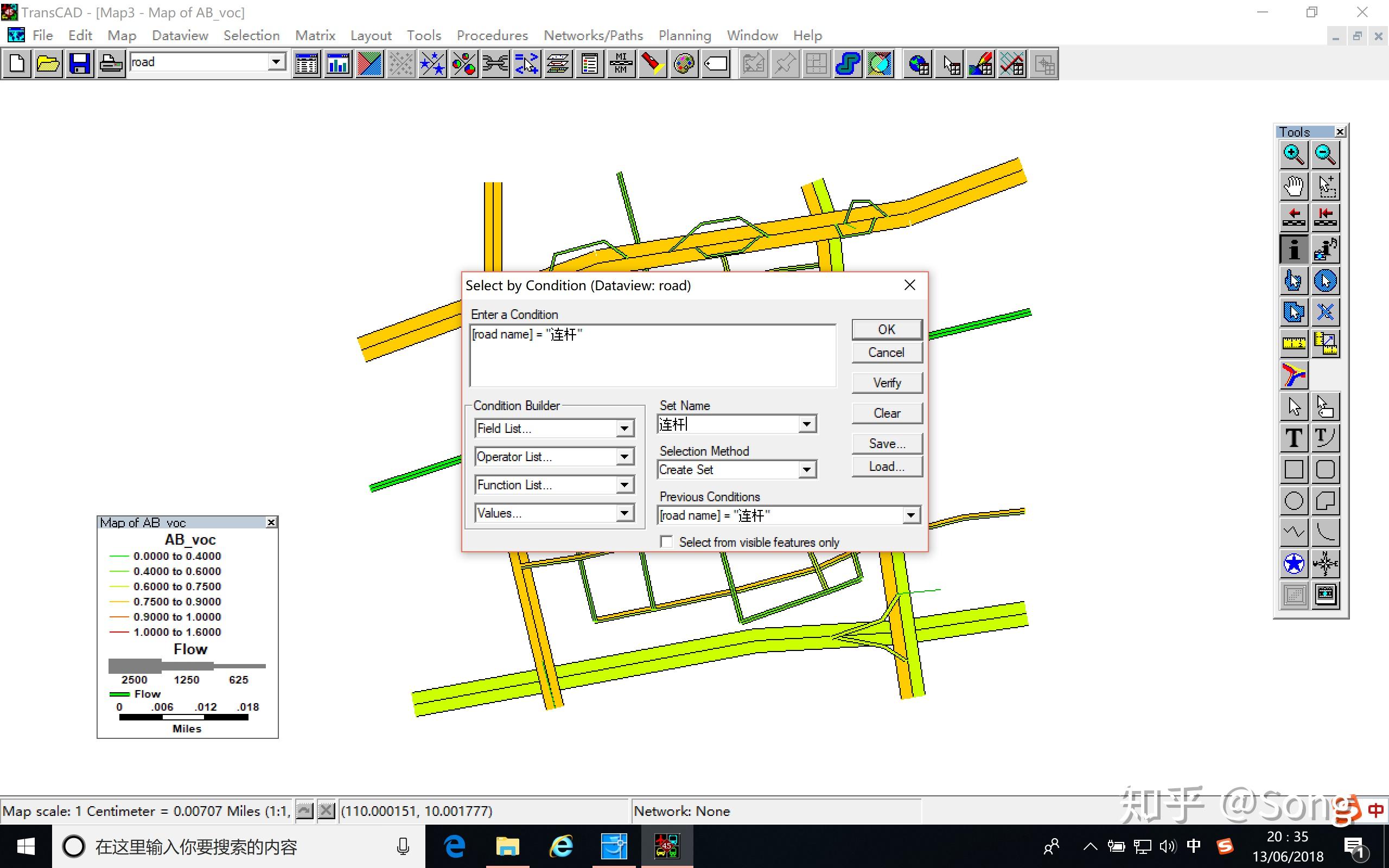This screenshot has height=868, width=1389.
Task: Close the Map of AB_voc legend
Action: pos(271,522)
